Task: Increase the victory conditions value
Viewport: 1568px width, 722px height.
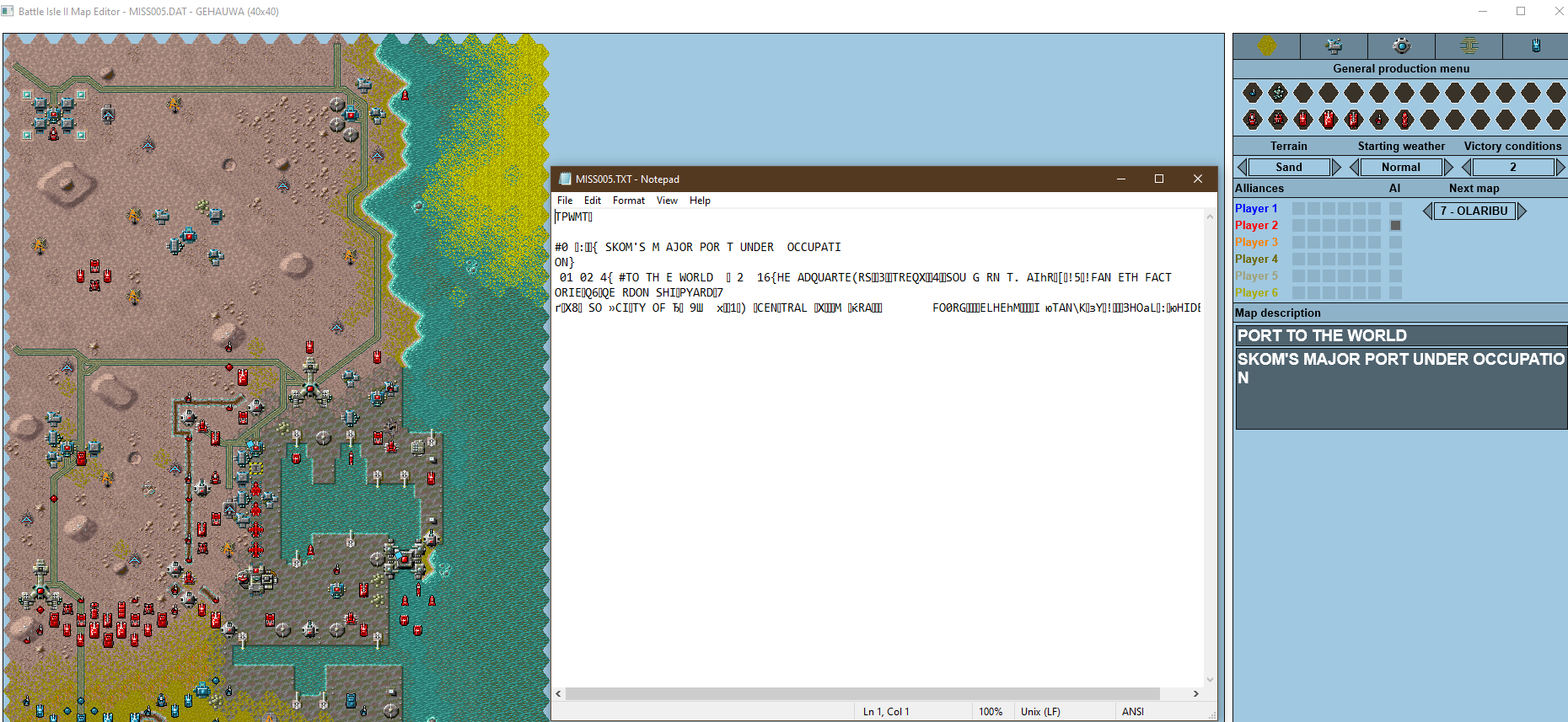Action: point(1560,167)
